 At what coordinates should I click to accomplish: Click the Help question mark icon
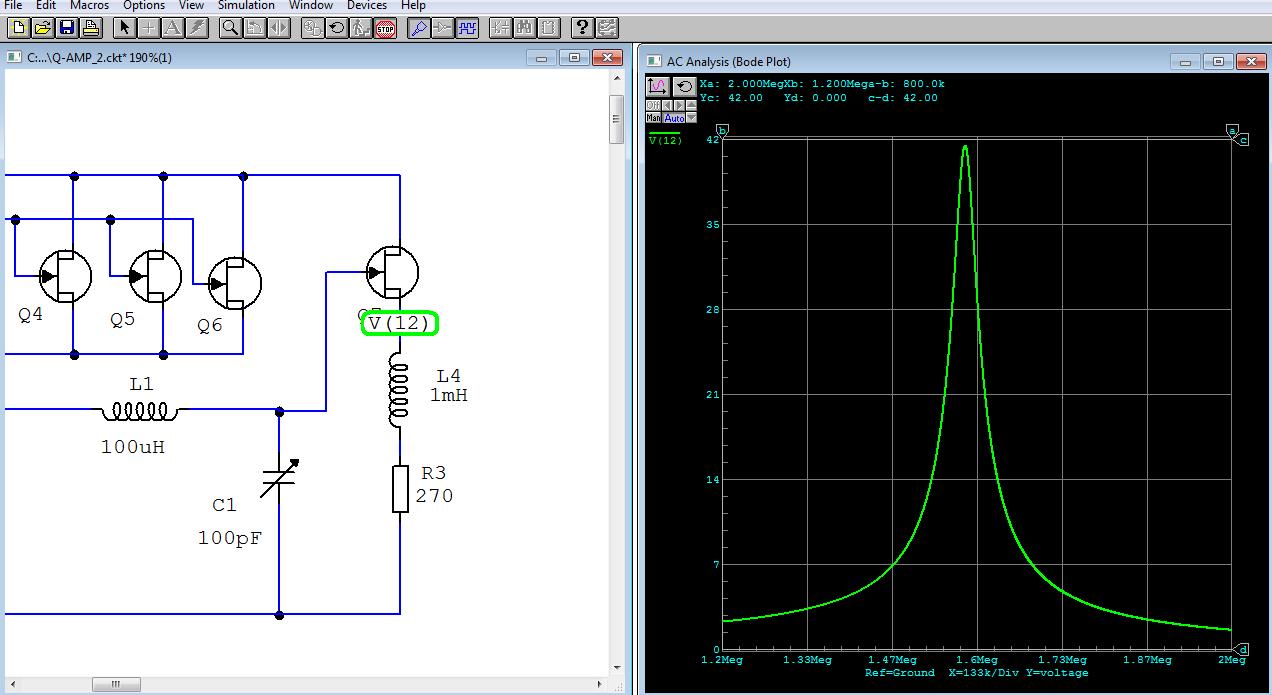[x=582, y=28]
